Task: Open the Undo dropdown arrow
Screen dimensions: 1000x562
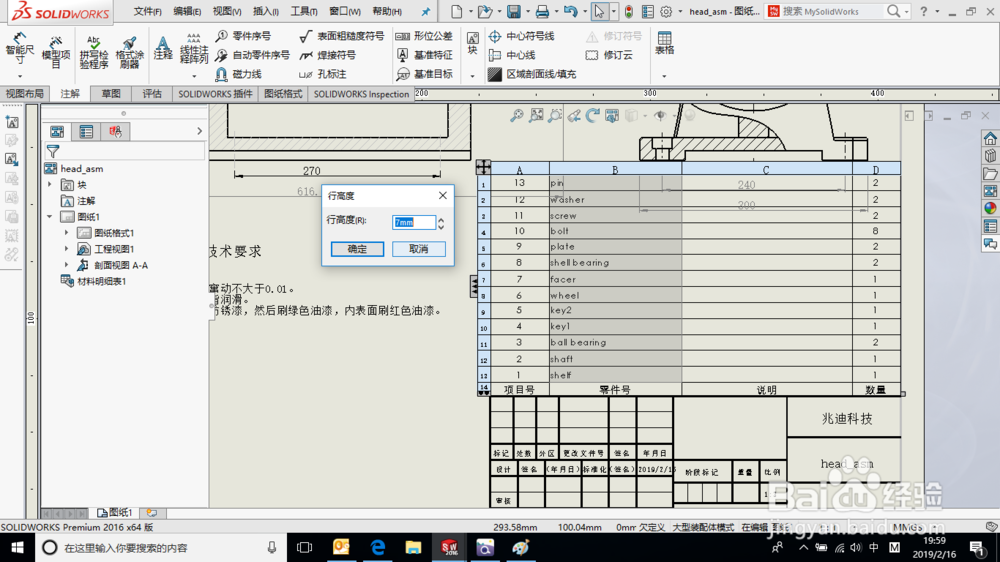Action: tap(584, 11)
